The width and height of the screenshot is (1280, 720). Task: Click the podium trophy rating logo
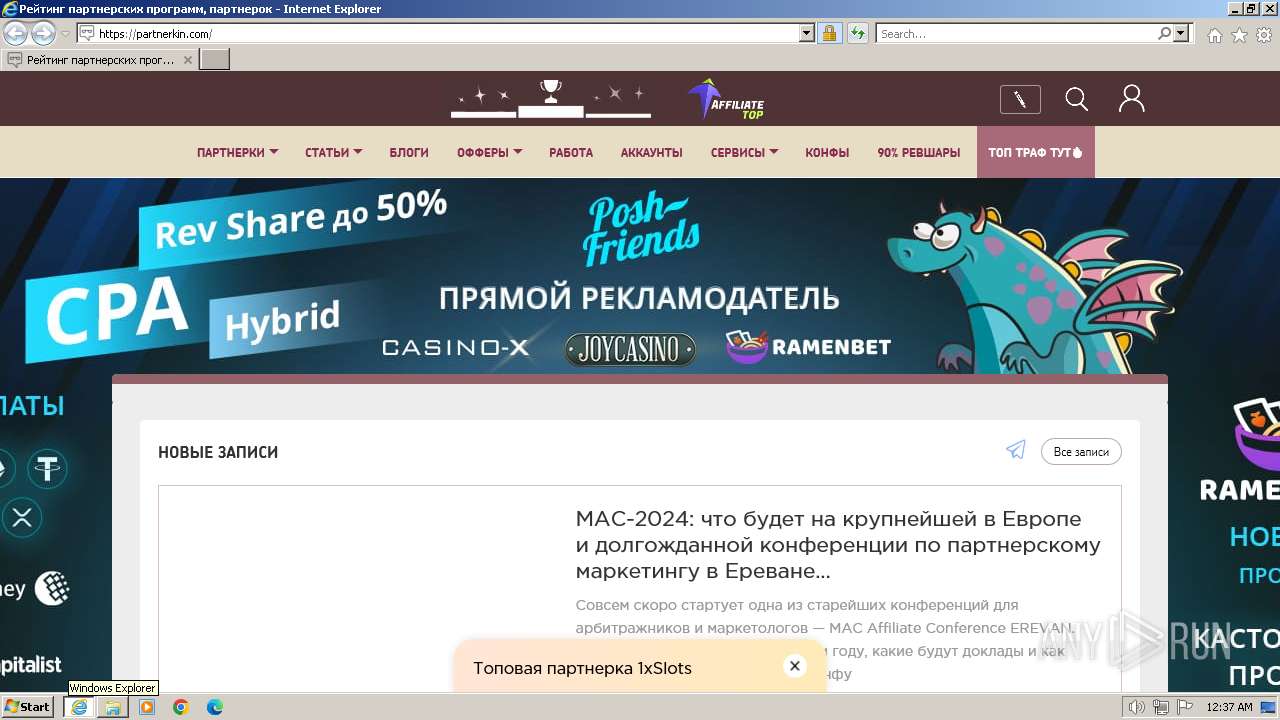551,98
